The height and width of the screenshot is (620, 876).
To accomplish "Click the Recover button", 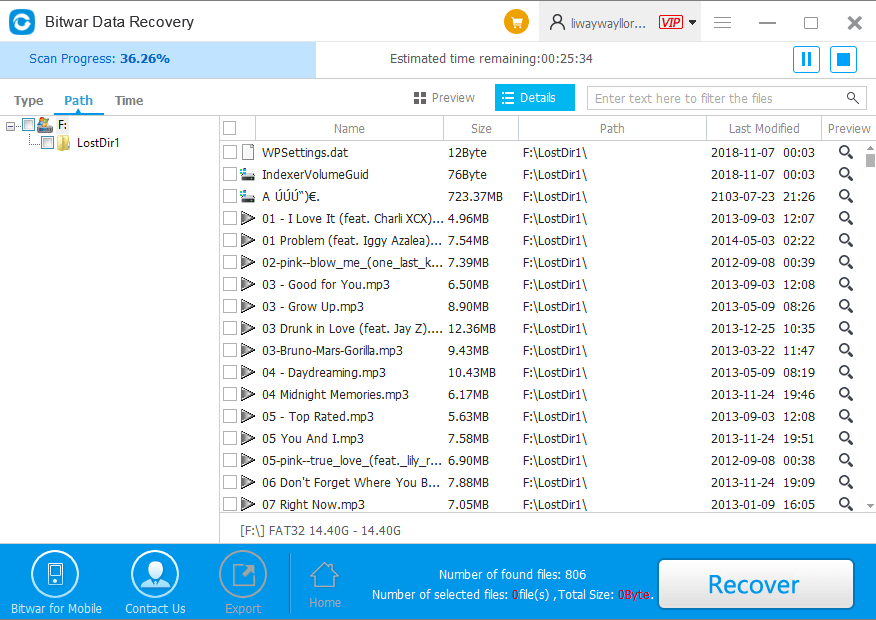I will point(755,584).
